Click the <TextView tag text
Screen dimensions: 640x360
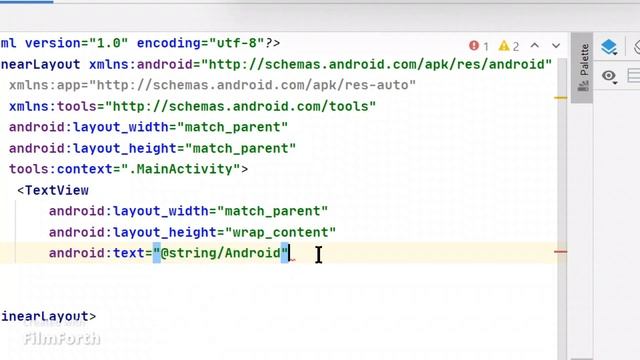pyautogui.click(x=53, y=190)
